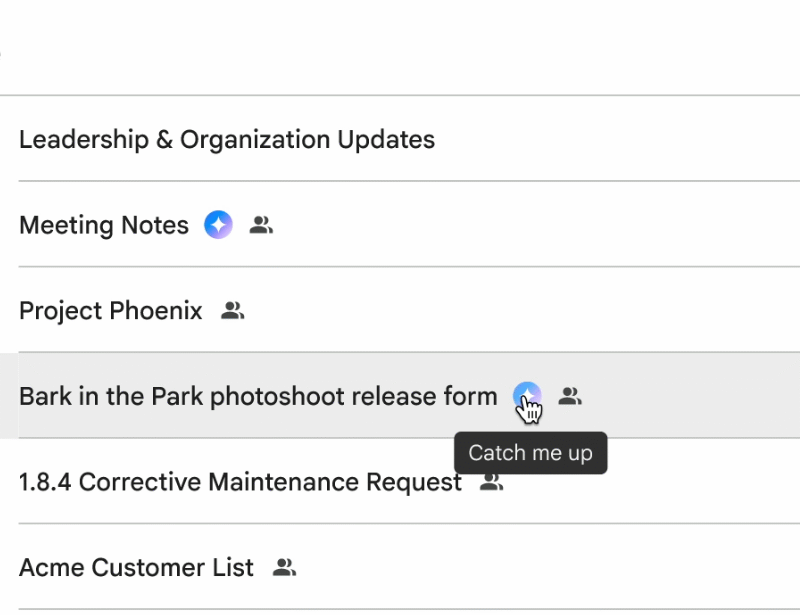Click the shared icon next to Acme Customer List

tap(285, 568)
